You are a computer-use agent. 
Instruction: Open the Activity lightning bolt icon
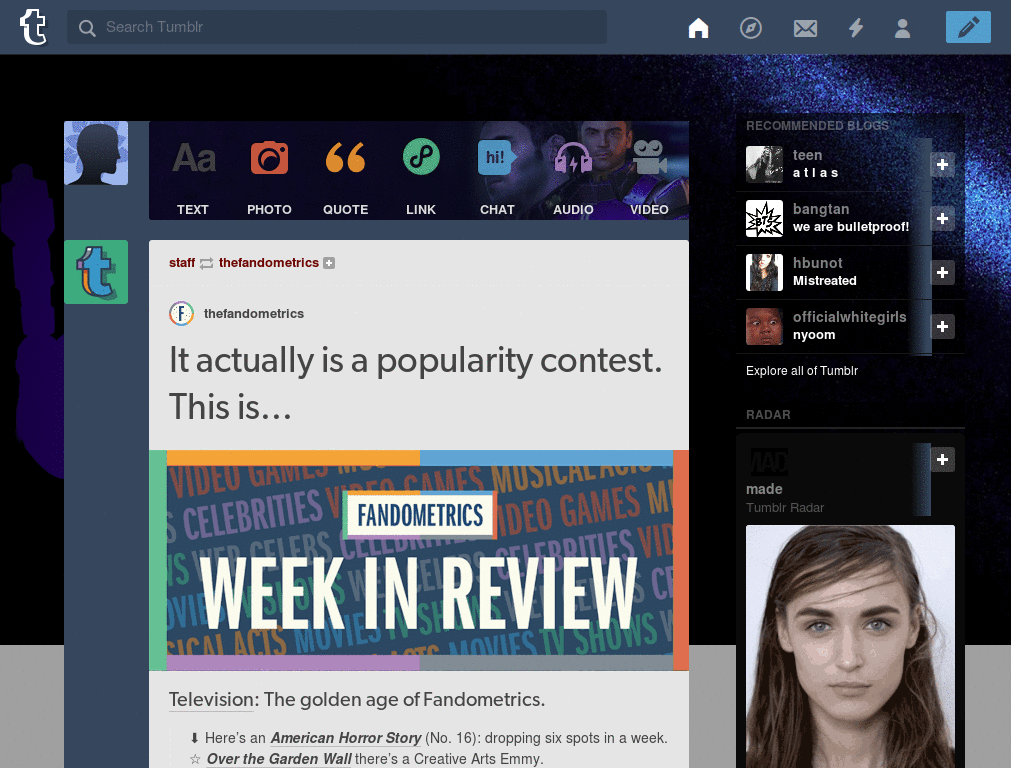856,28
